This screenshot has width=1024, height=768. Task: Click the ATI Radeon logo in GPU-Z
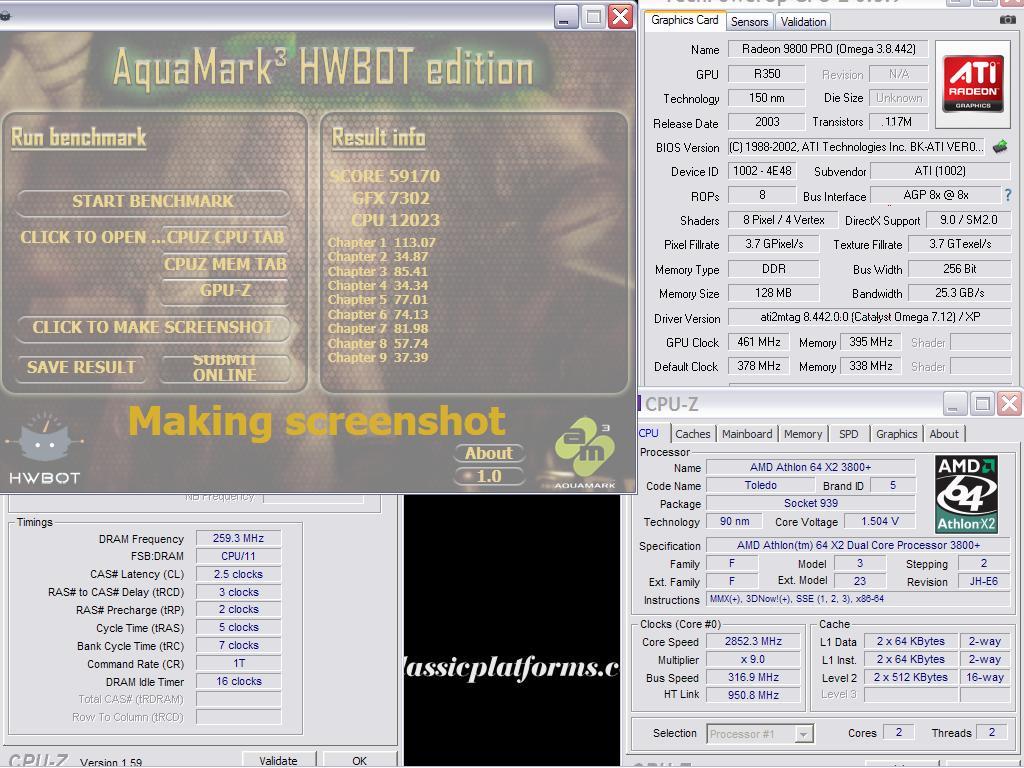point(973,84)
